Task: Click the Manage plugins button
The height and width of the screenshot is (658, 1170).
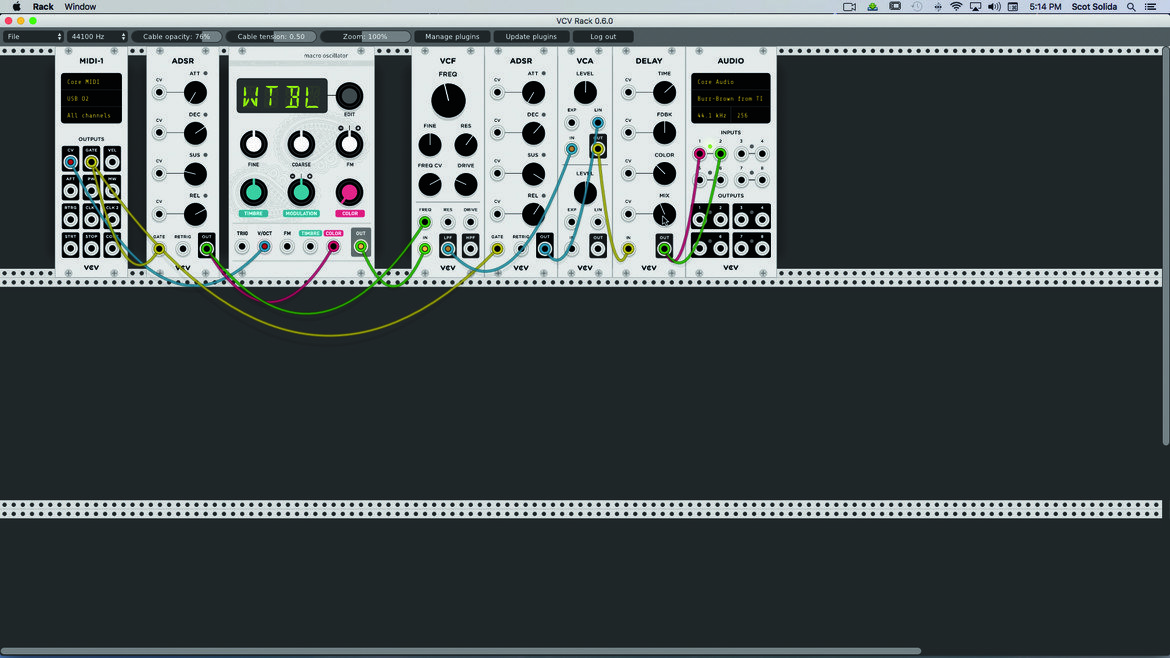Action: click(x=452, y=37)
